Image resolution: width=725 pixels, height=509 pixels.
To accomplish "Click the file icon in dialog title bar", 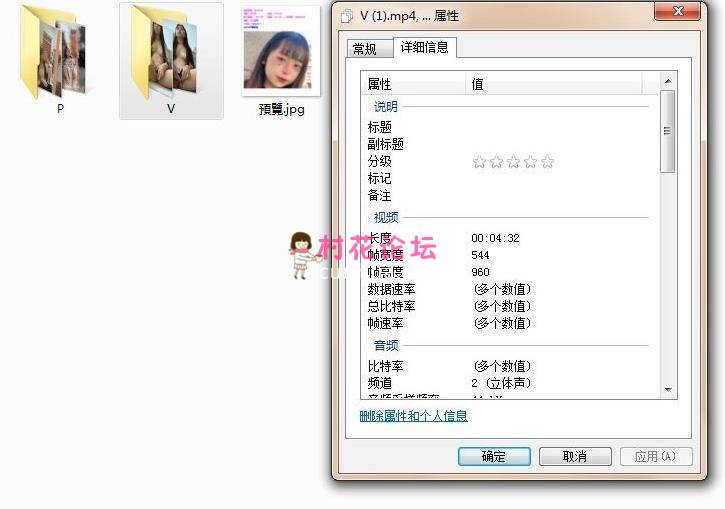I will 347,16.
